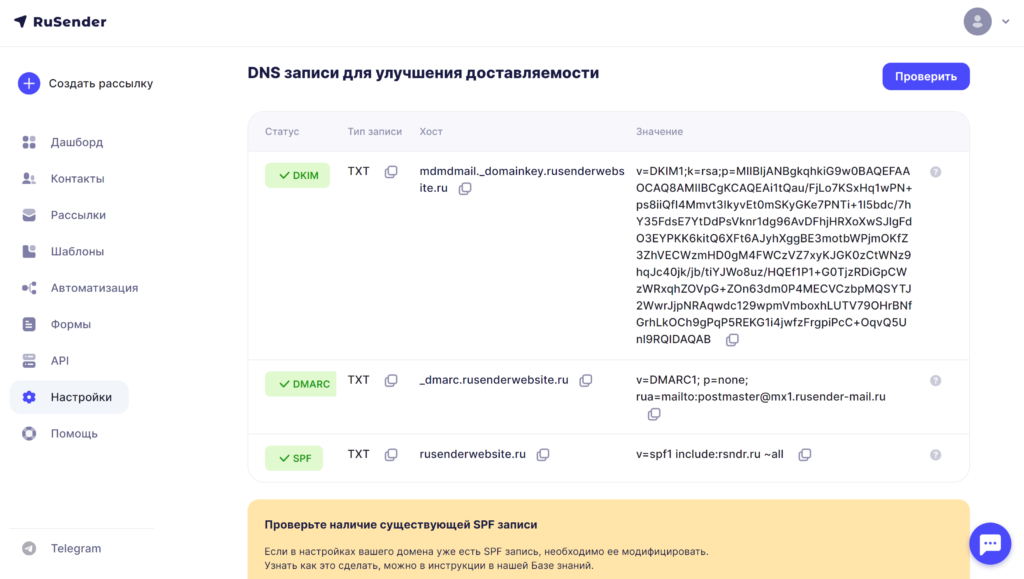Expand the account dropdown chevron

pos(1006,22)
